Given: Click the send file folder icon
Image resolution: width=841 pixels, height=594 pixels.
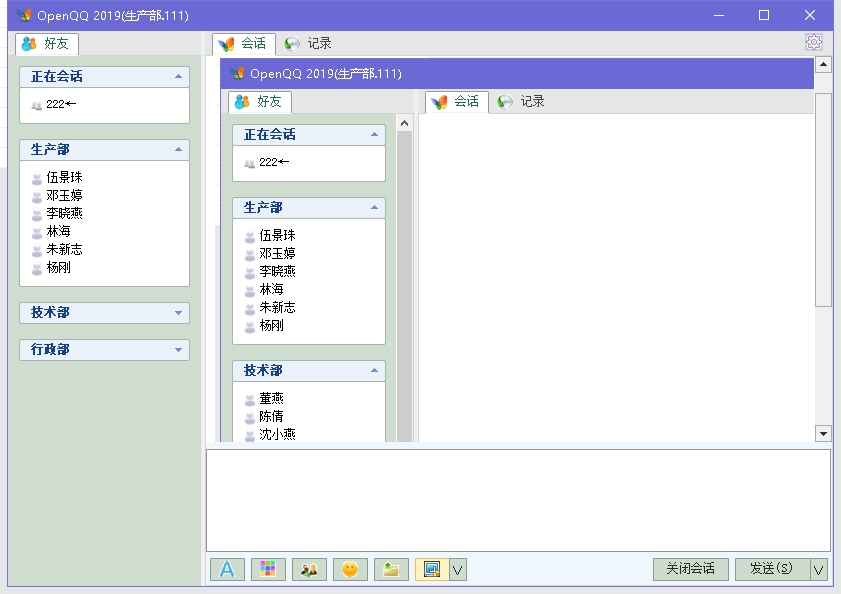Looking at the screenshot, I should point(391,569).
